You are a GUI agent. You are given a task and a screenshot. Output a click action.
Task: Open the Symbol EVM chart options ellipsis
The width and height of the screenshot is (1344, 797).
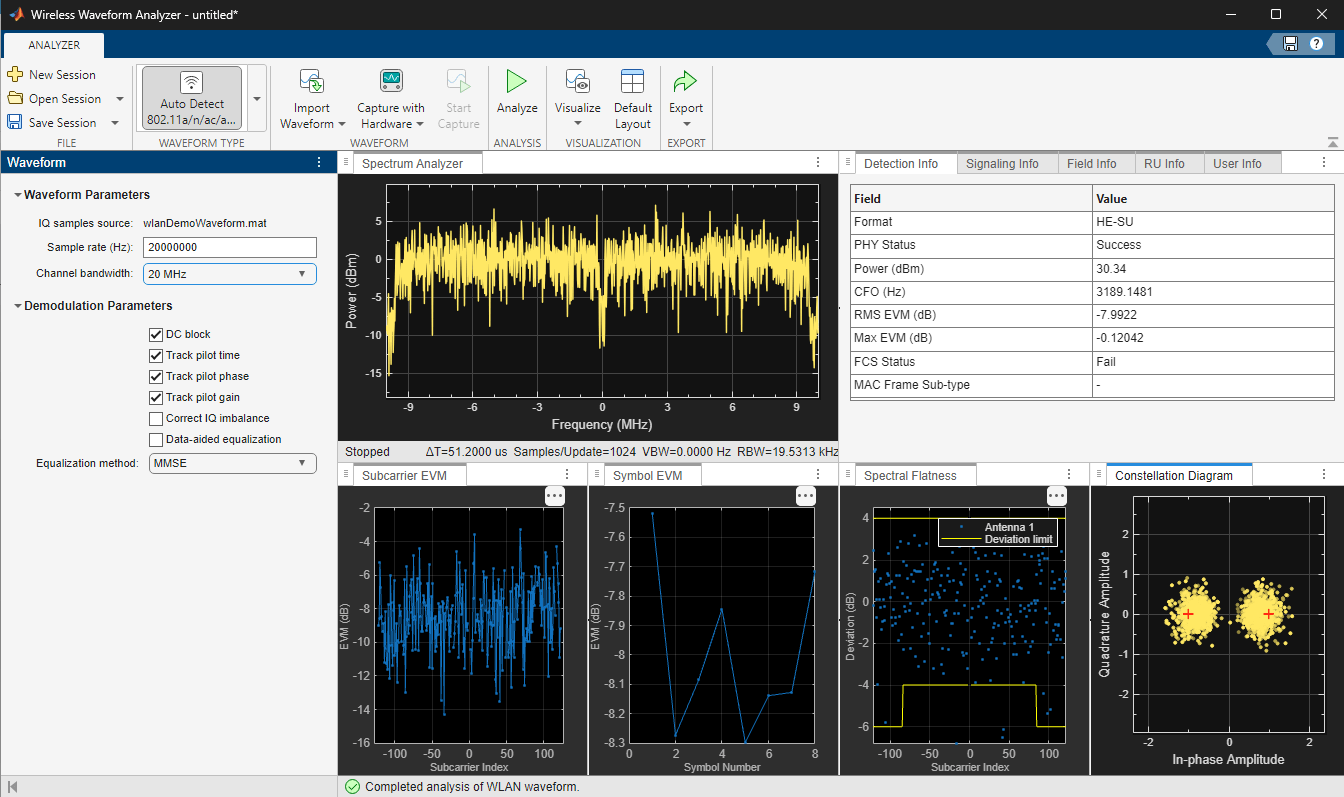(x=805, y=494)
